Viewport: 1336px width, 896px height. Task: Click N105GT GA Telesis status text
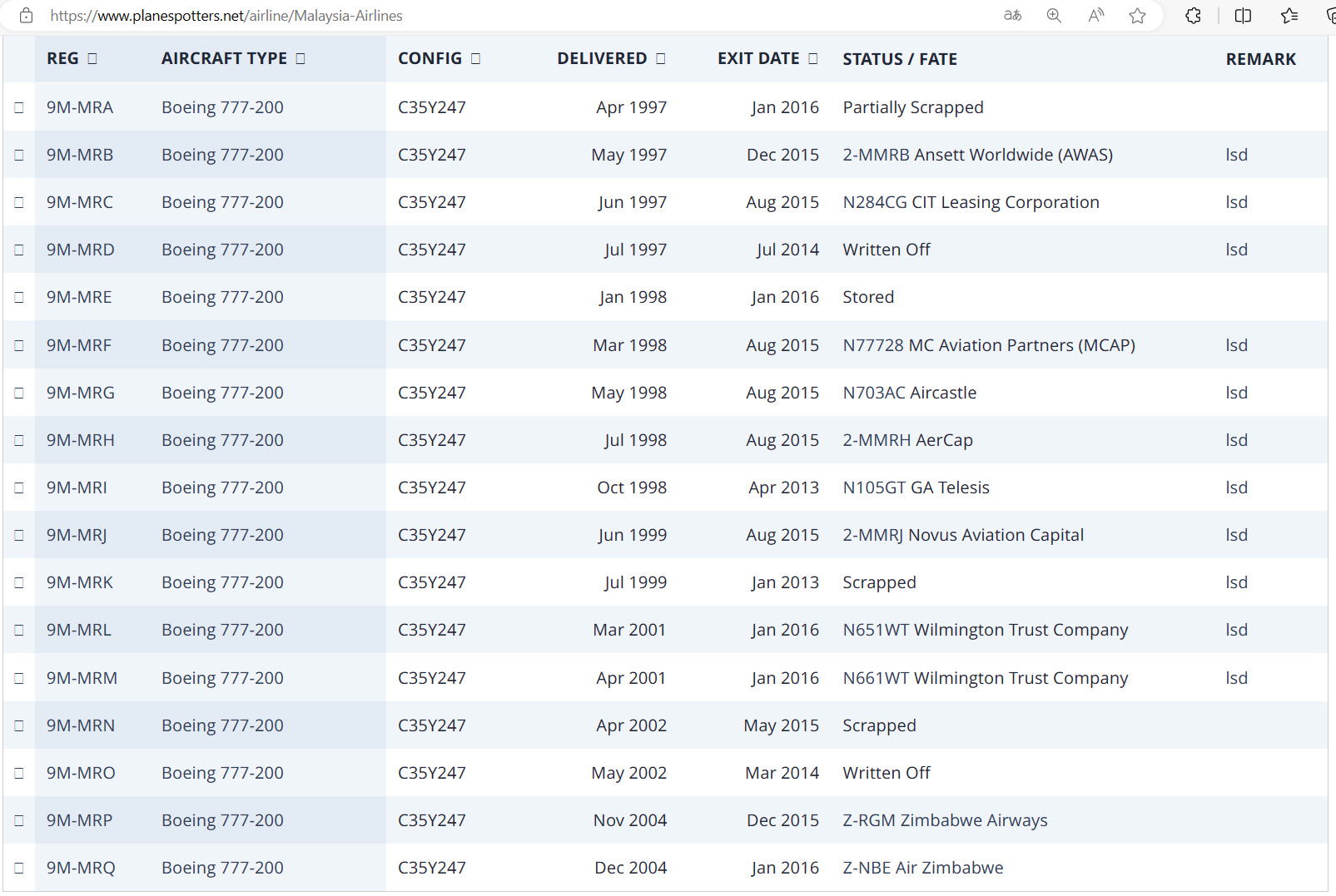tap(916, 488)
